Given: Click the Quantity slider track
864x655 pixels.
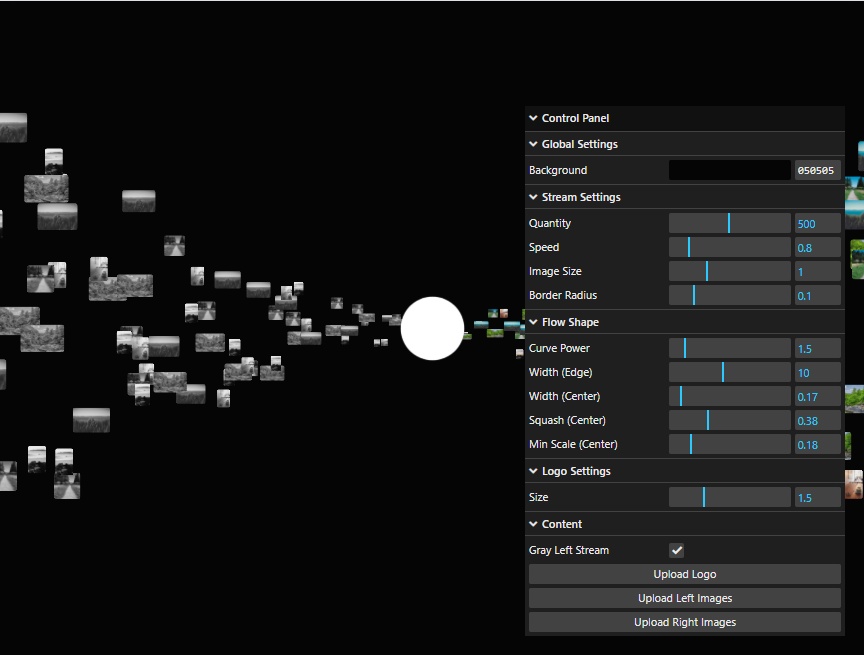Looking at the screenshot, I should (729, 223).
